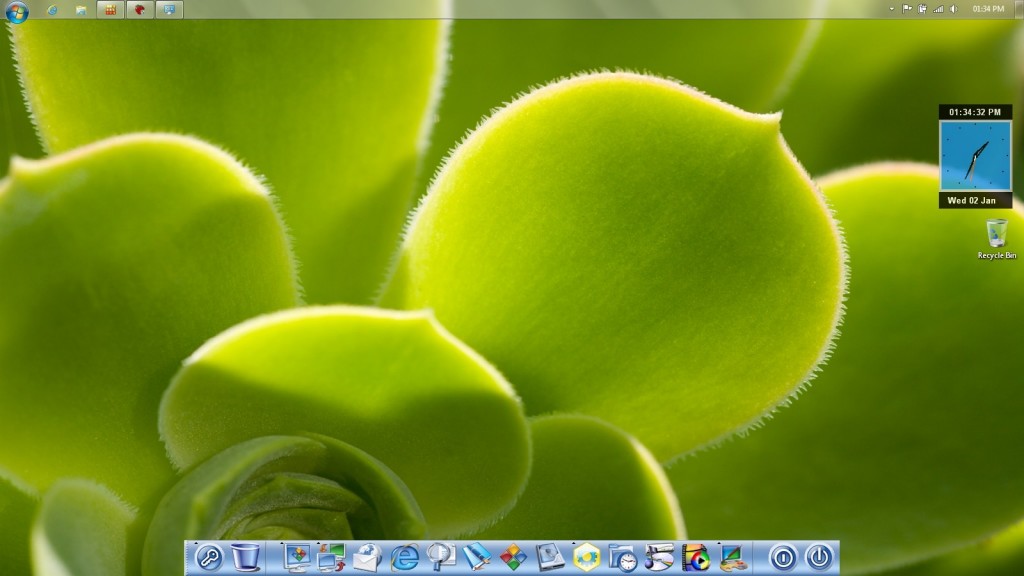
Task: Open the mail envelope icon in dock
Action: click(366, 557)
